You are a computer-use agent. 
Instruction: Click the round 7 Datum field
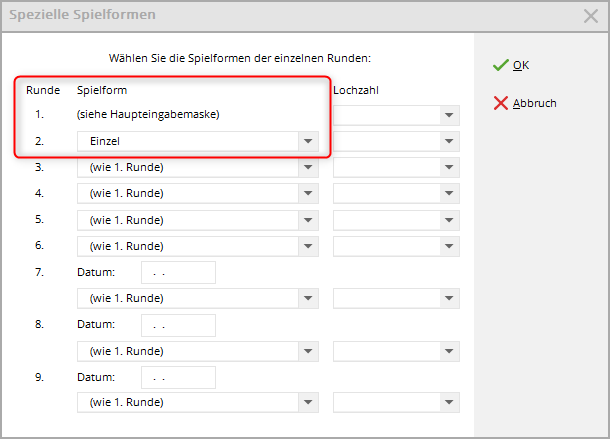pos(179,272)
